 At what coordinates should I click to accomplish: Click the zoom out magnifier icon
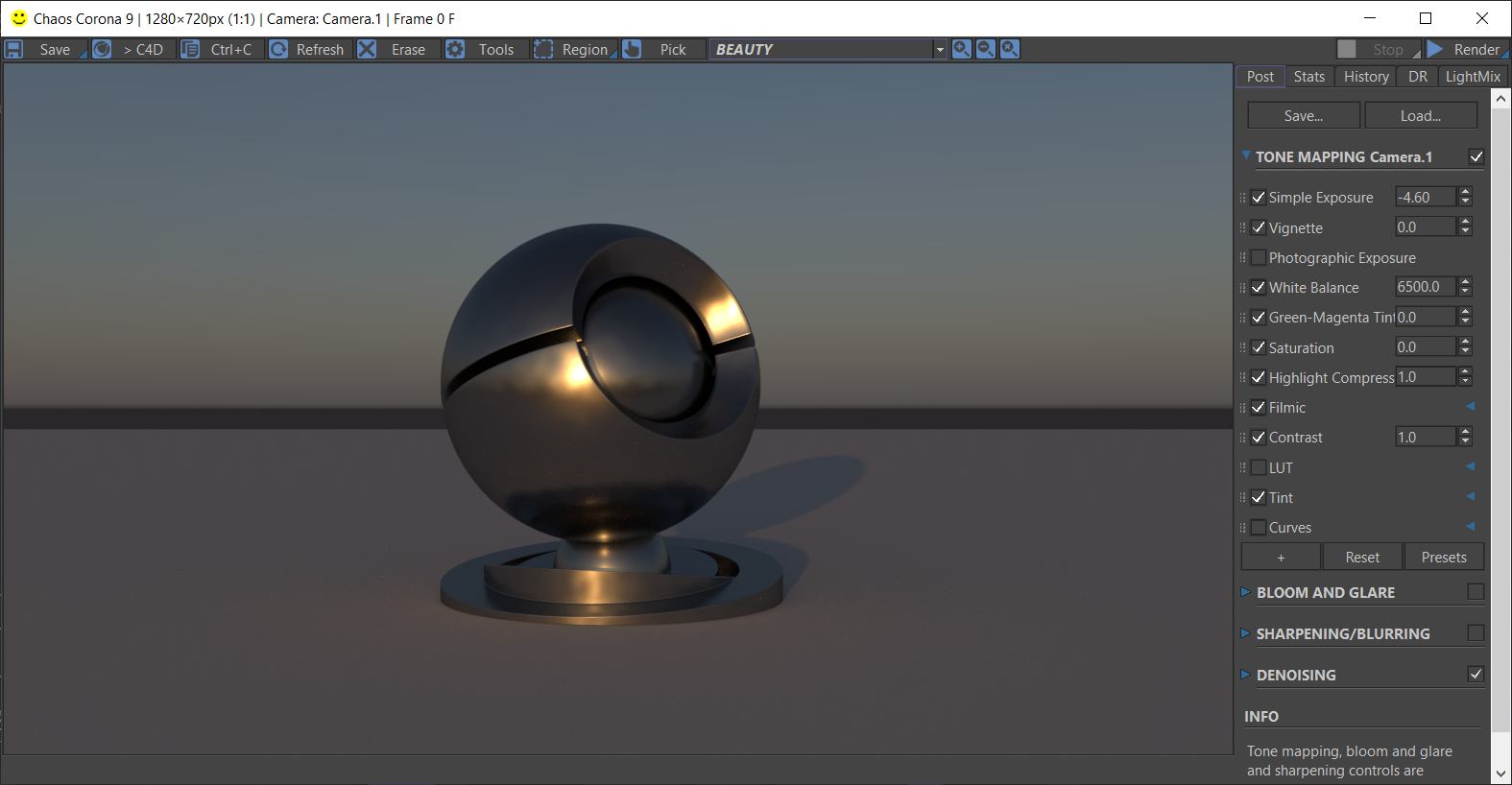[985, 49]
